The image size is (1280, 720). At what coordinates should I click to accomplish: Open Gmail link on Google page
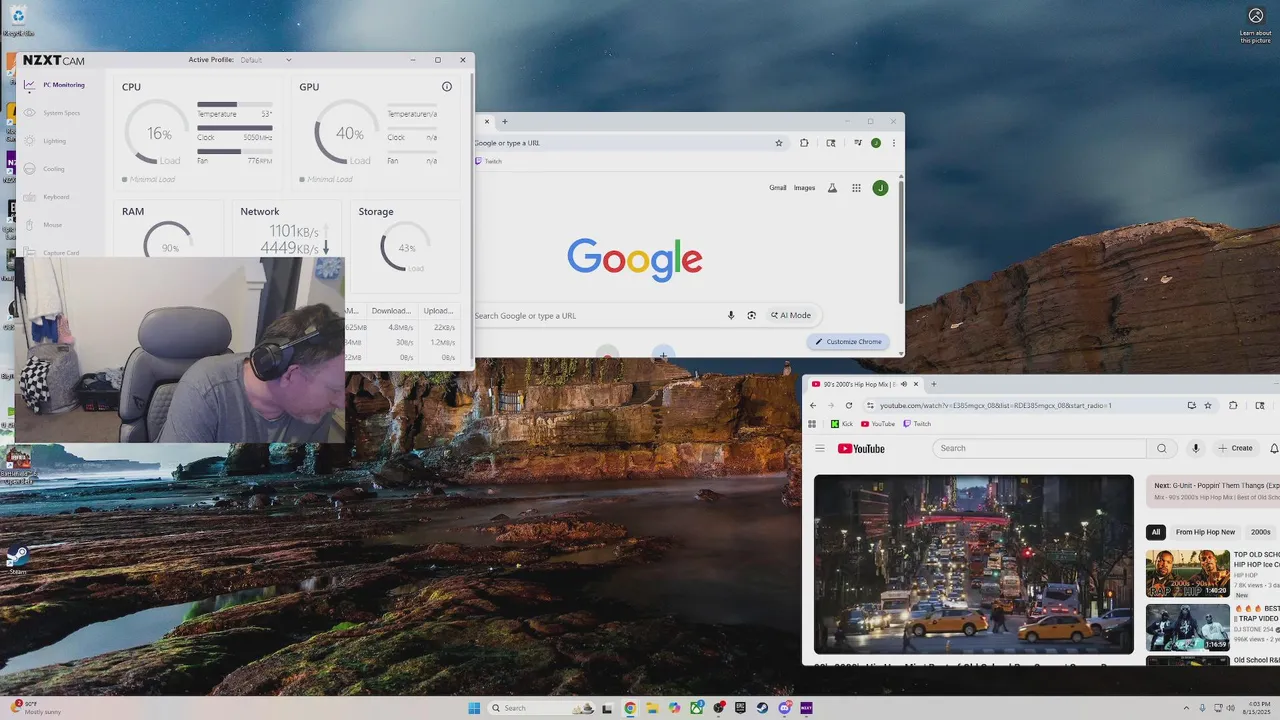tap(778, 188)
